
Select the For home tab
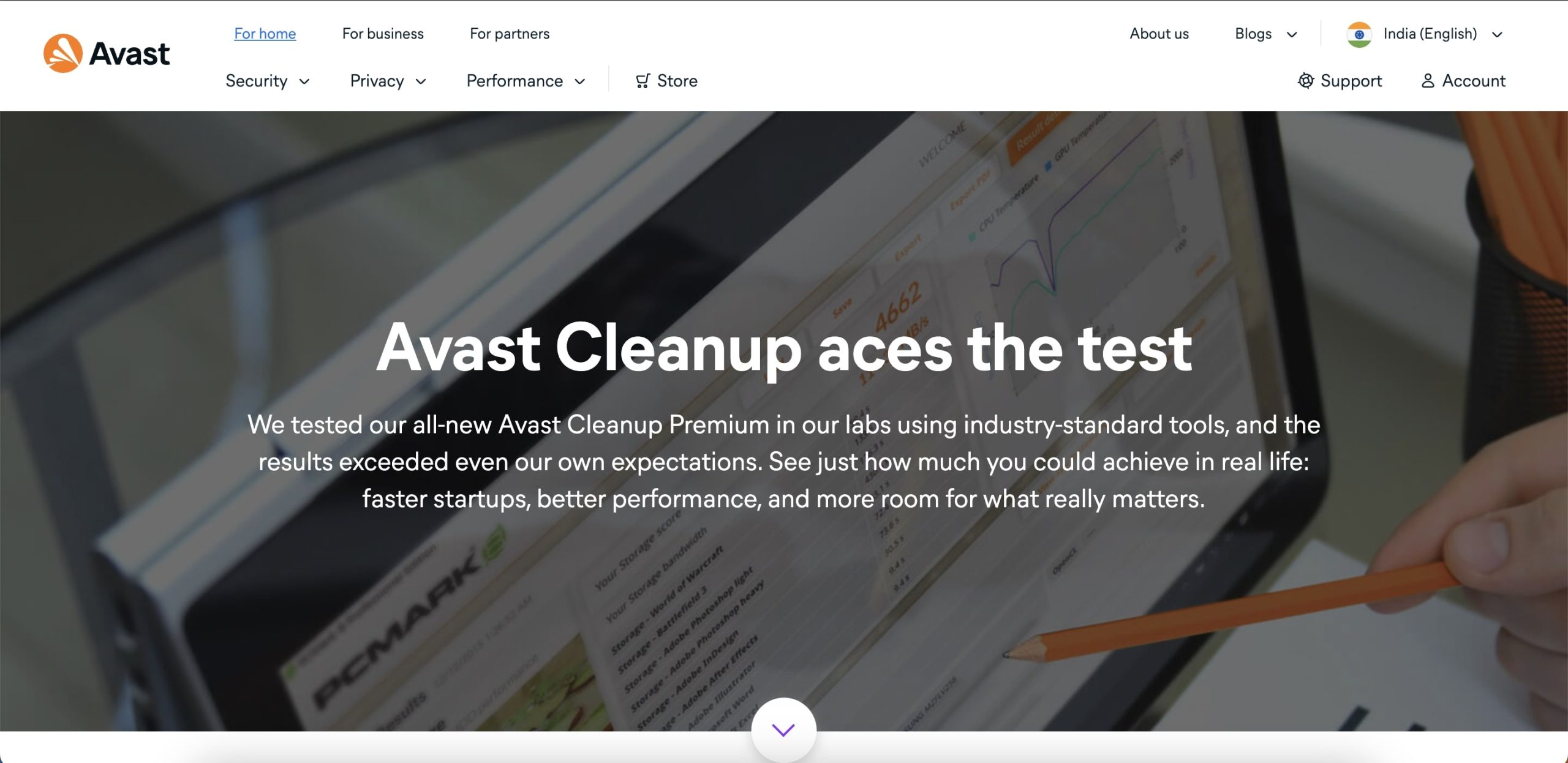pyautogui.click(x=265, y=33)
